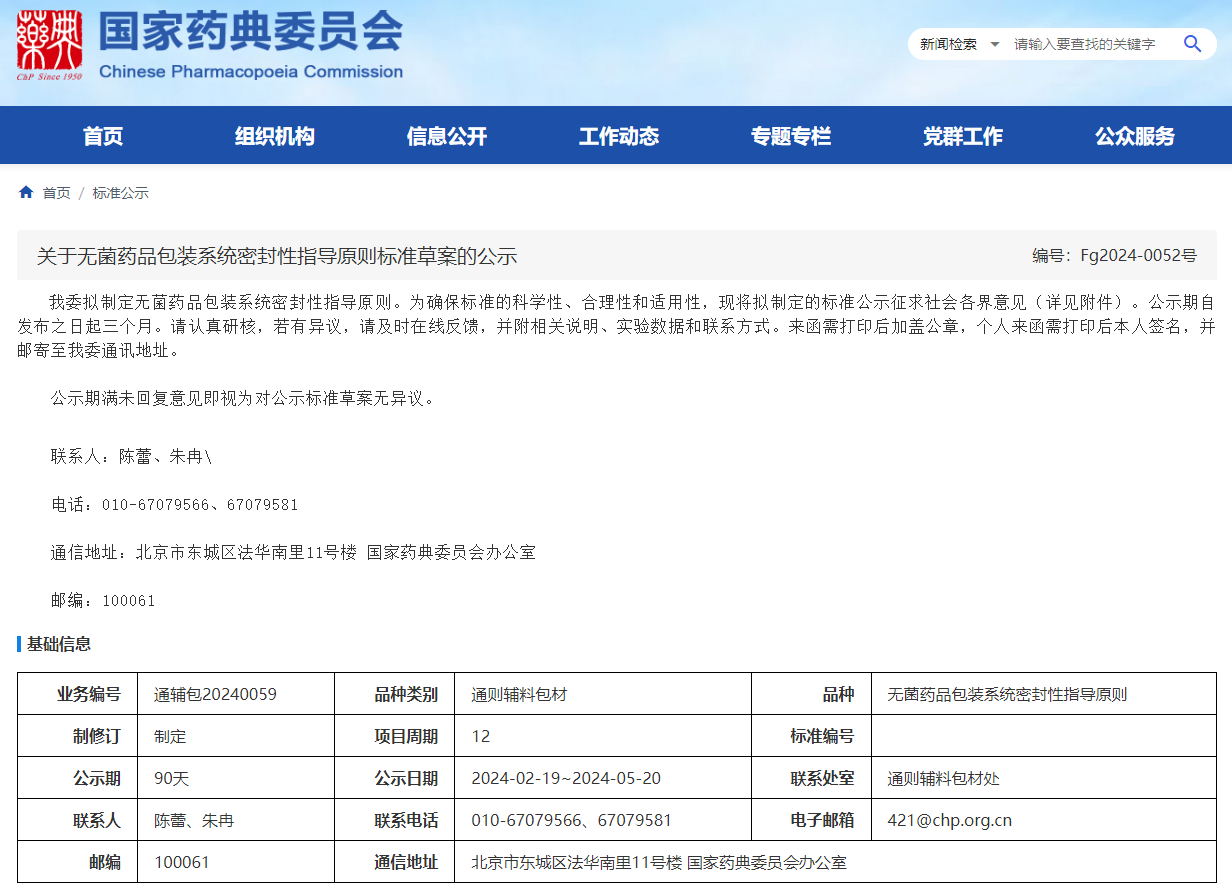Click the 通辅包20240059 business number cell

pyautogui.click(x=215, y=694)
